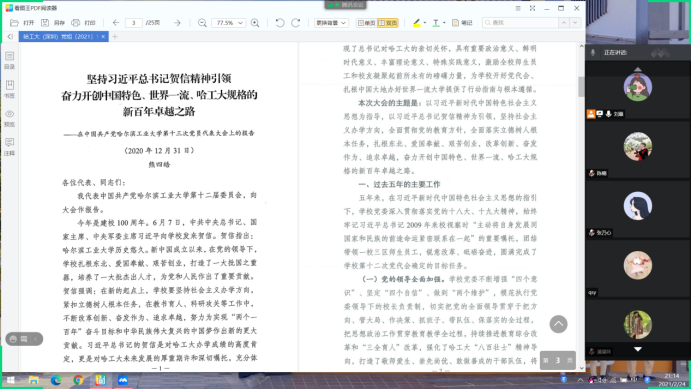692x389 pixels.
Task: Rotate page counterclockwise
Action: (x=280, y=23)
